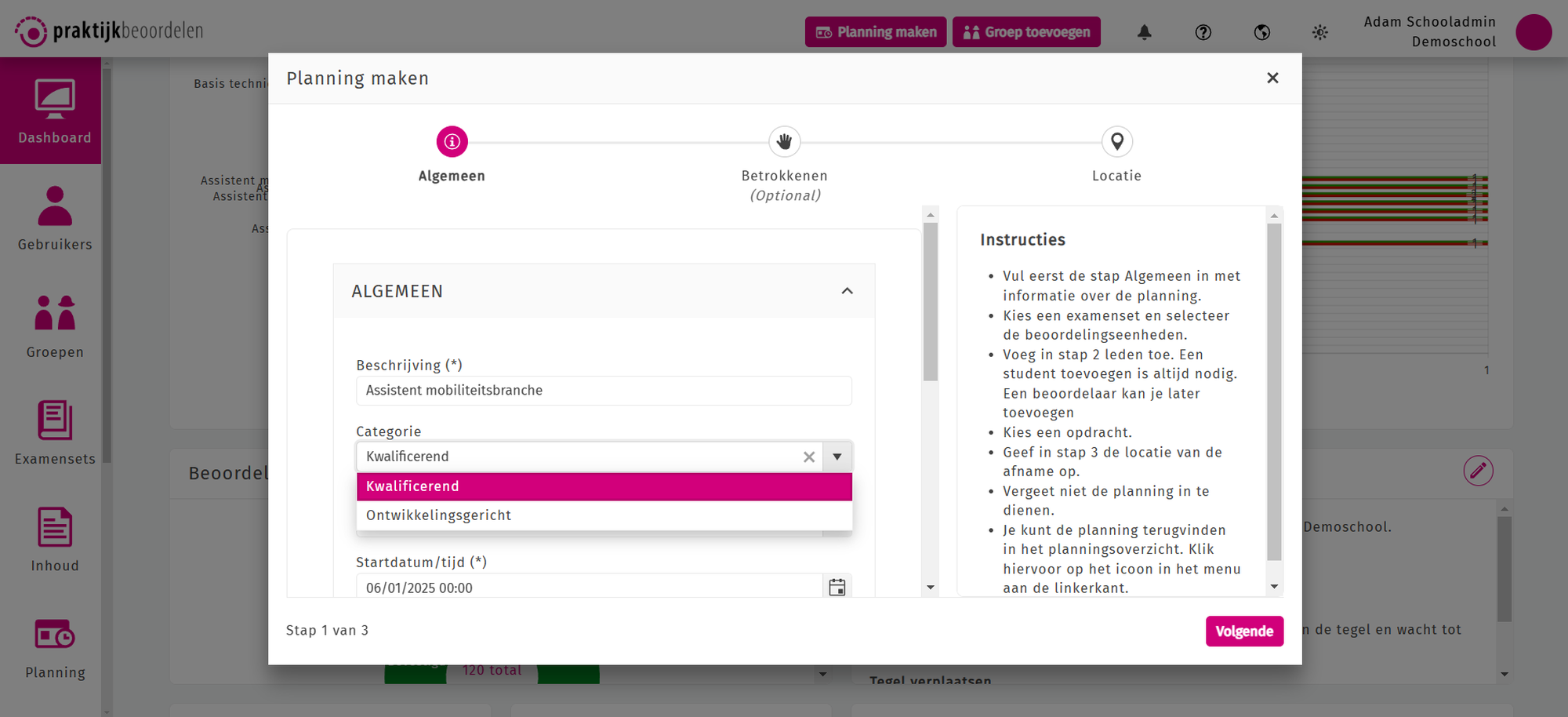Open Groepen from the sidebar
This screenshot has width=1568, height=717.
[55, 326]
